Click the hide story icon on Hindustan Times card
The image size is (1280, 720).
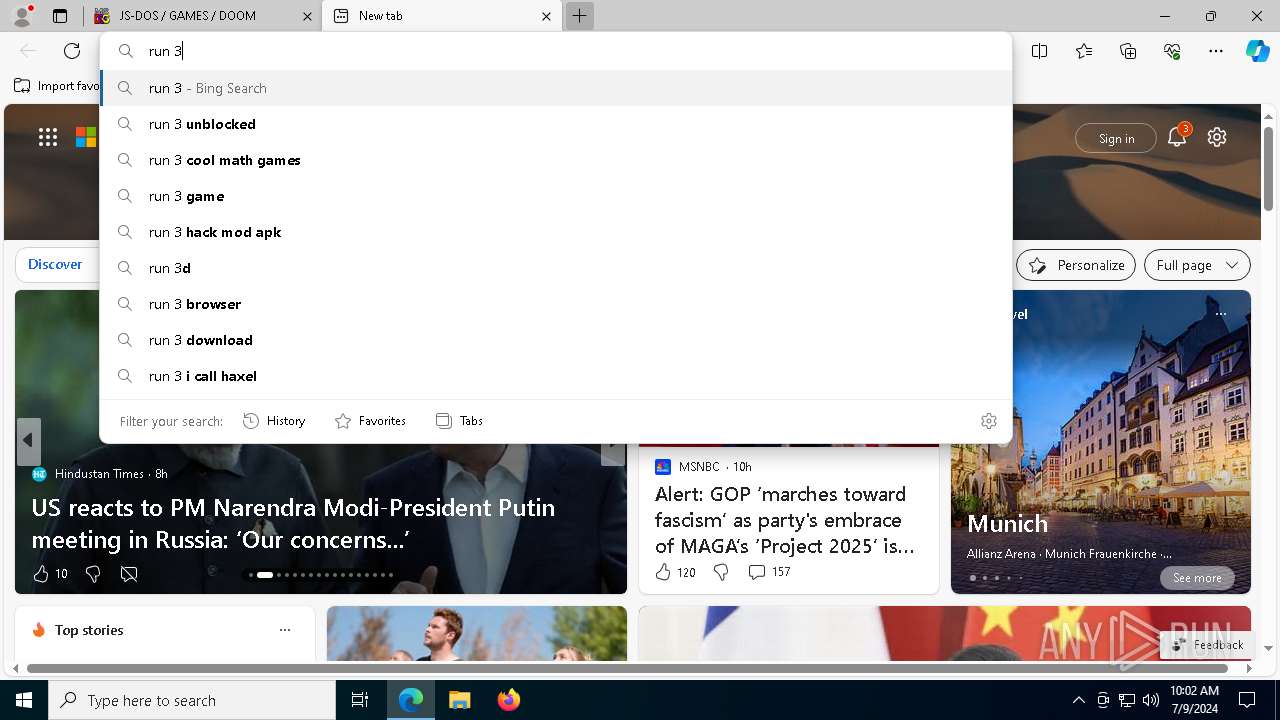(129, 574)
